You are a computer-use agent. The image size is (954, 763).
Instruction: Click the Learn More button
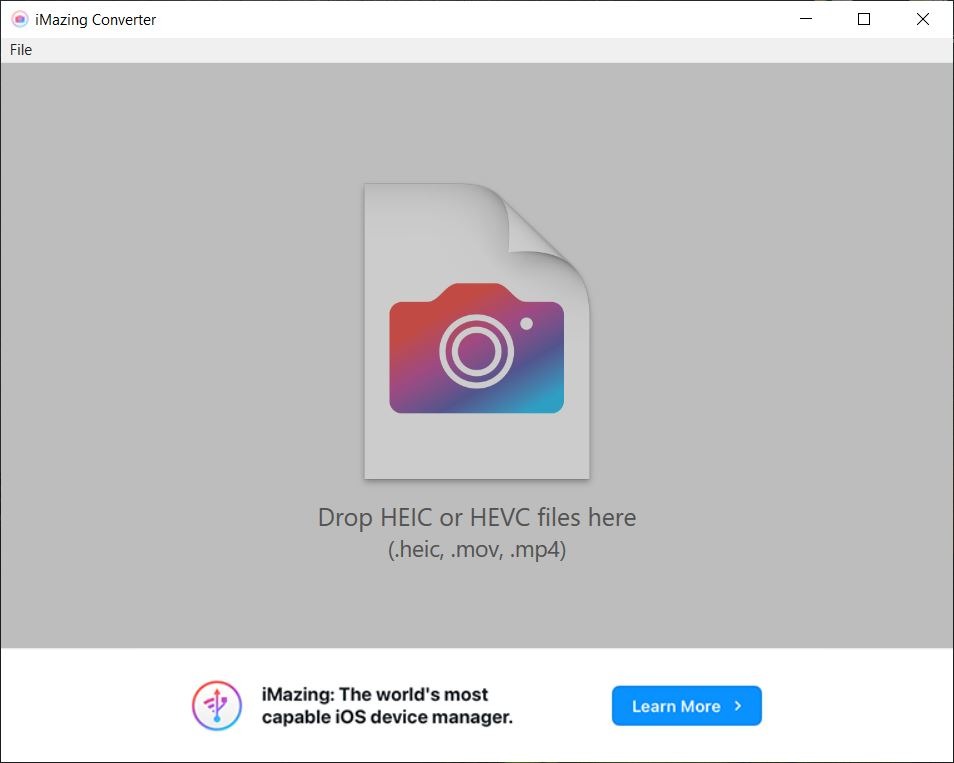pyautogui.click(x=686, y=705)
